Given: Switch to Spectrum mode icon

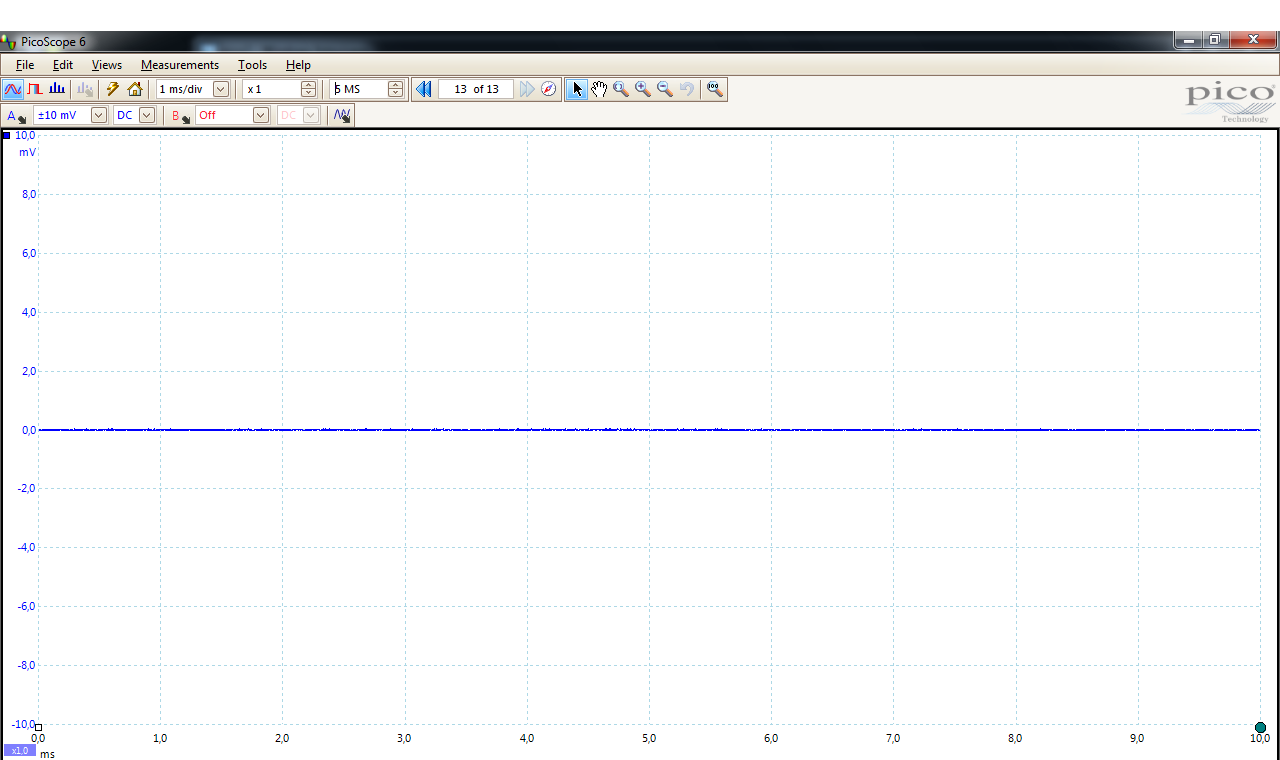Looking at the screenshot, I should (x=57, y=89).
